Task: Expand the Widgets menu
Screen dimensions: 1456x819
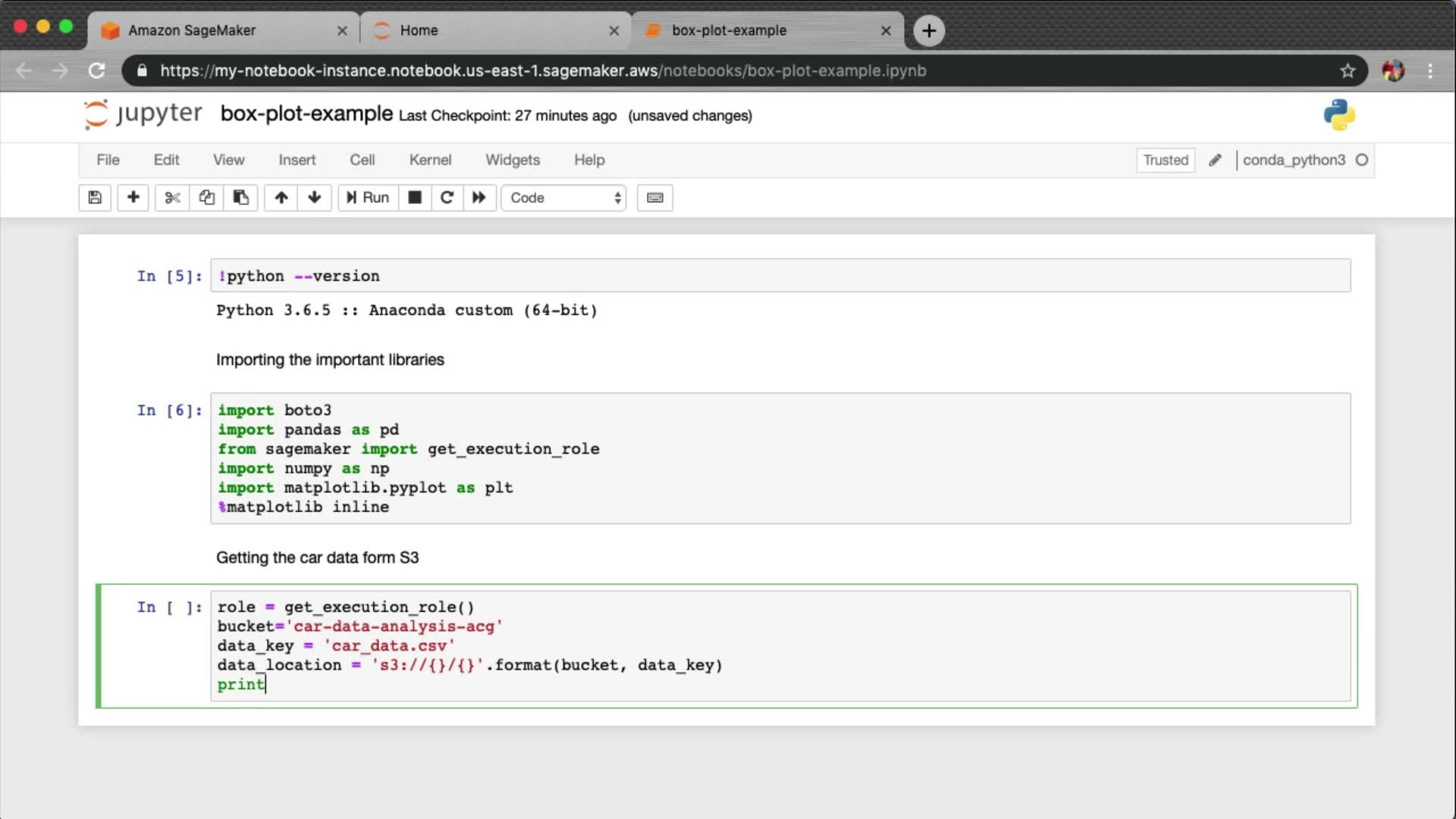Action: (513, 160)
